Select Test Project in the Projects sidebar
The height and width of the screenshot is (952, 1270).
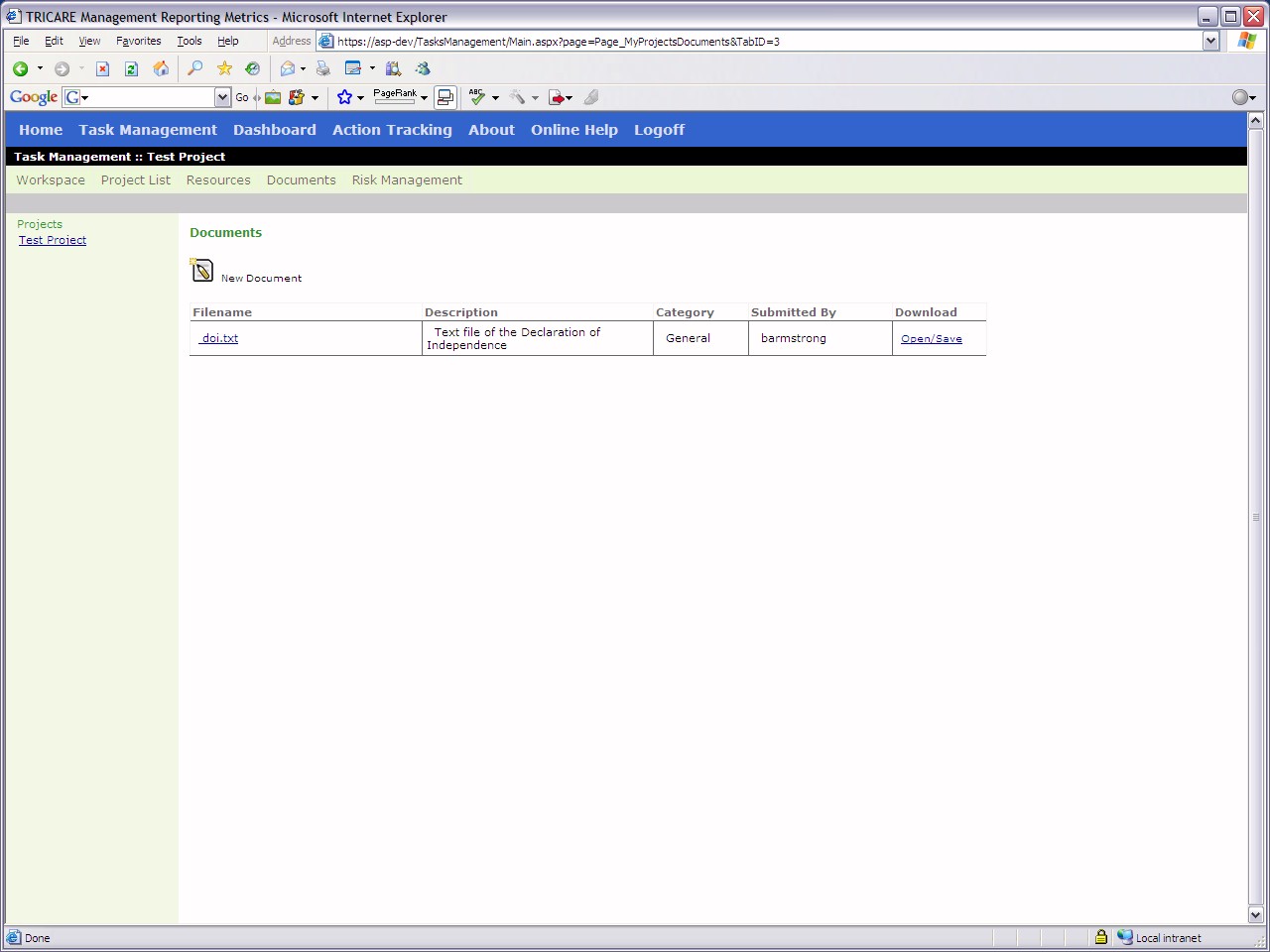53,240
